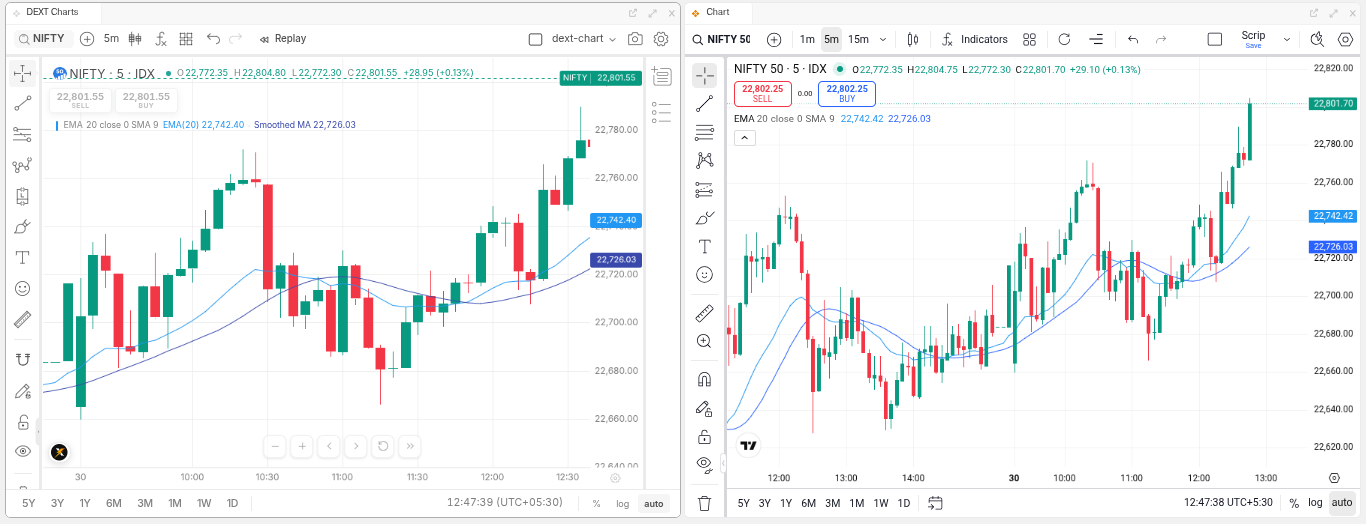Click the Replay button

[283, 39]
